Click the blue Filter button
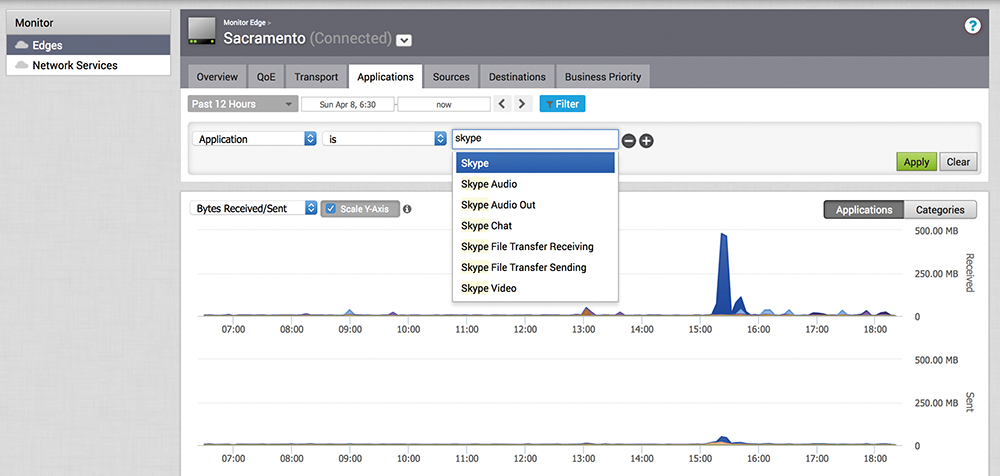Image resolution: width=1000 pixels, height=476 pixels. click(x=562, y=104)
